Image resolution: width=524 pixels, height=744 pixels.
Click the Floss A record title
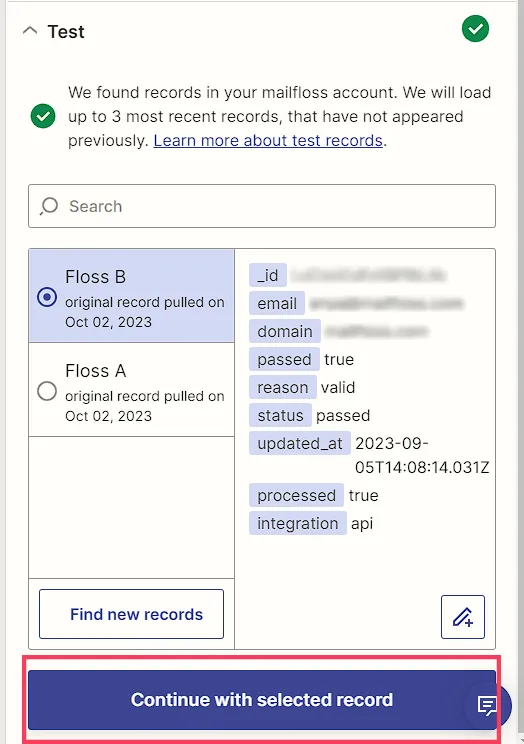click(x=95, y=371)
